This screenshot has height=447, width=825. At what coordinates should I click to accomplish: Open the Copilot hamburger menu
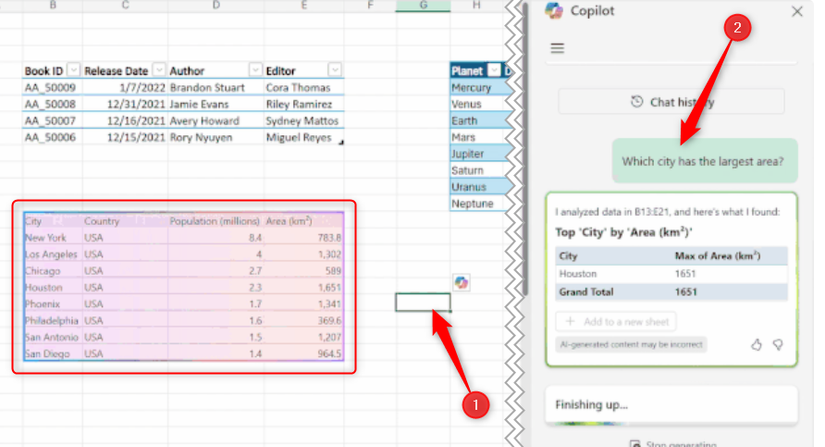(558, 48)
